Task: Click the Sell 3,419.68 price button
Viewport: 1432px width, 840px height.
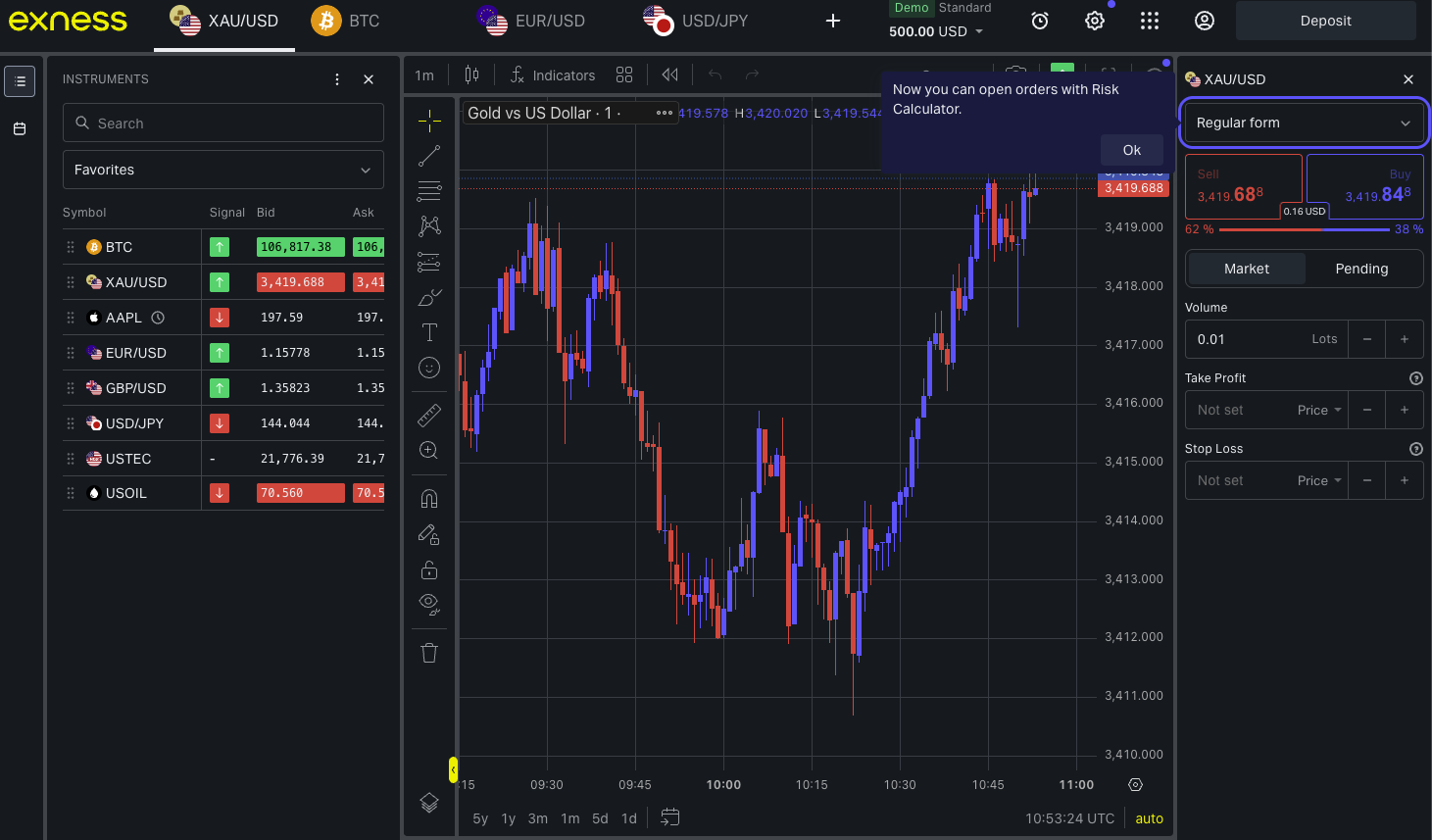Action: [x=1243, y=186]
